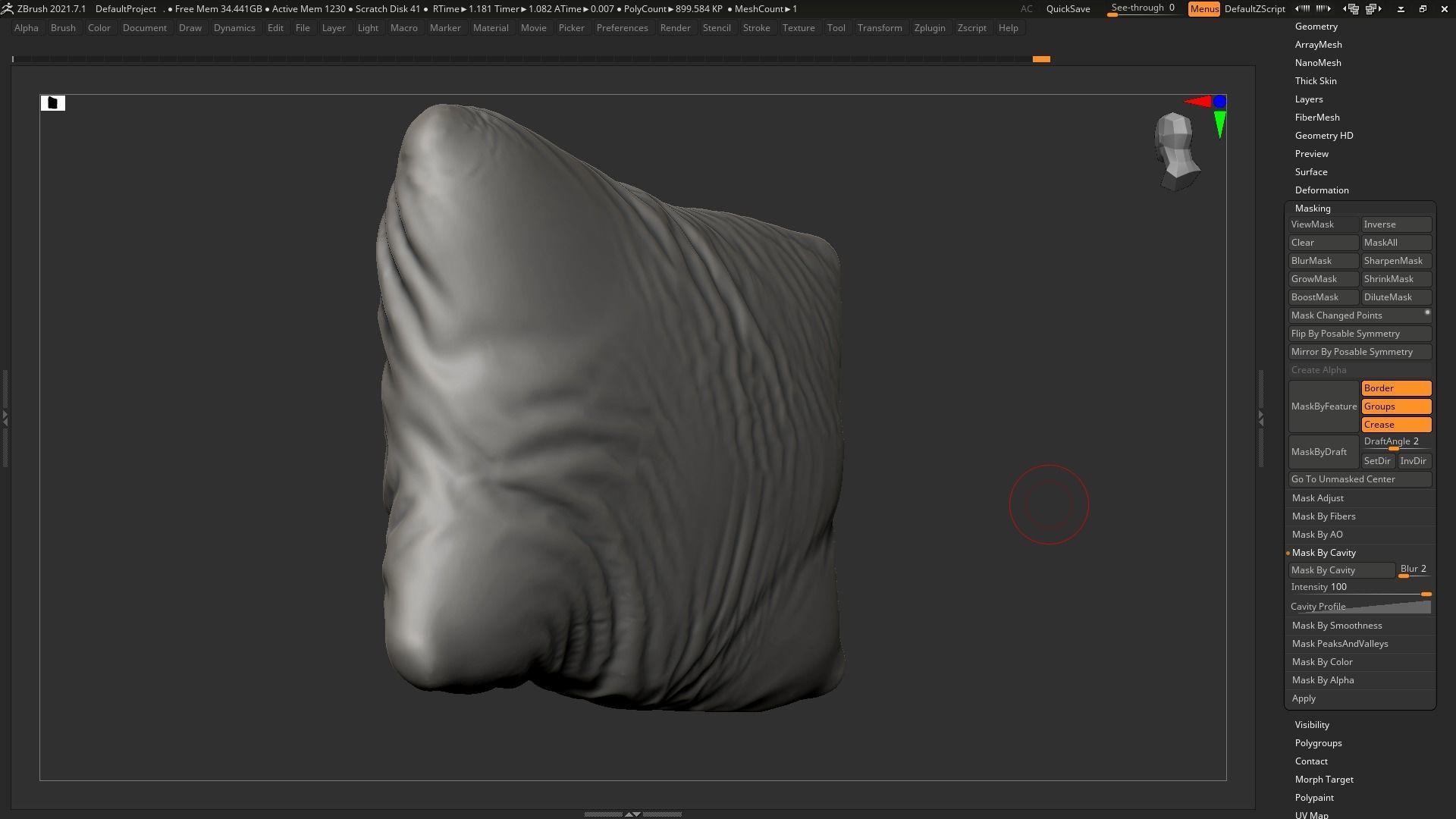The image size is (1456, 819).
Task: Toggle the Crease mask feature option
Action: (x=1396, y=425)
